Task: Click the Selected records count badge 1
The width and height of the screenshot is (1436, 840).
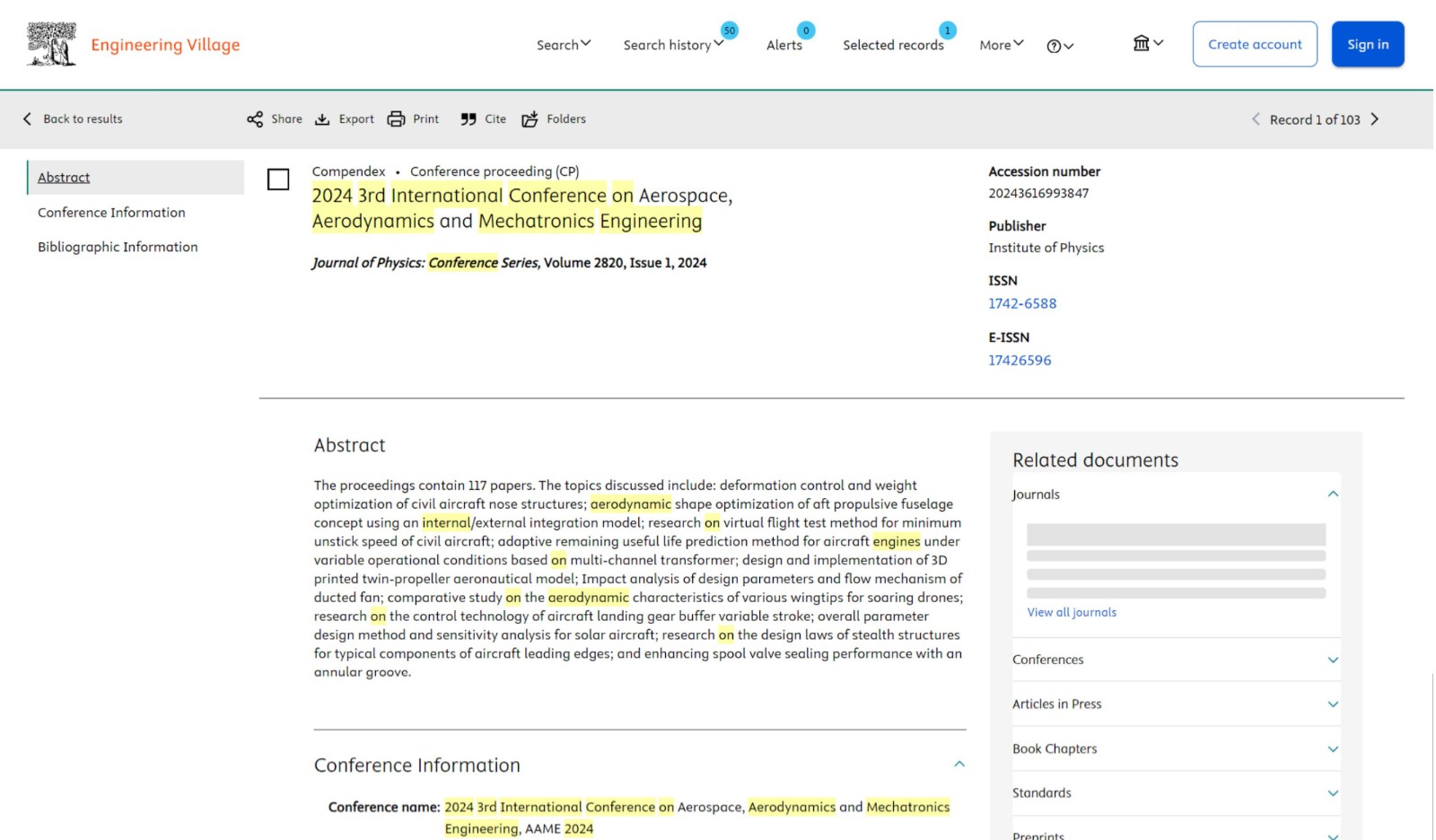Action: coord(947,31)
